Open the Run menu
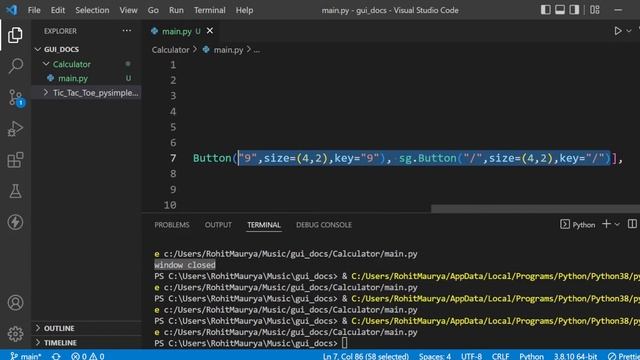The height and width of the screenshot is (360, 640). pos(176,10)
